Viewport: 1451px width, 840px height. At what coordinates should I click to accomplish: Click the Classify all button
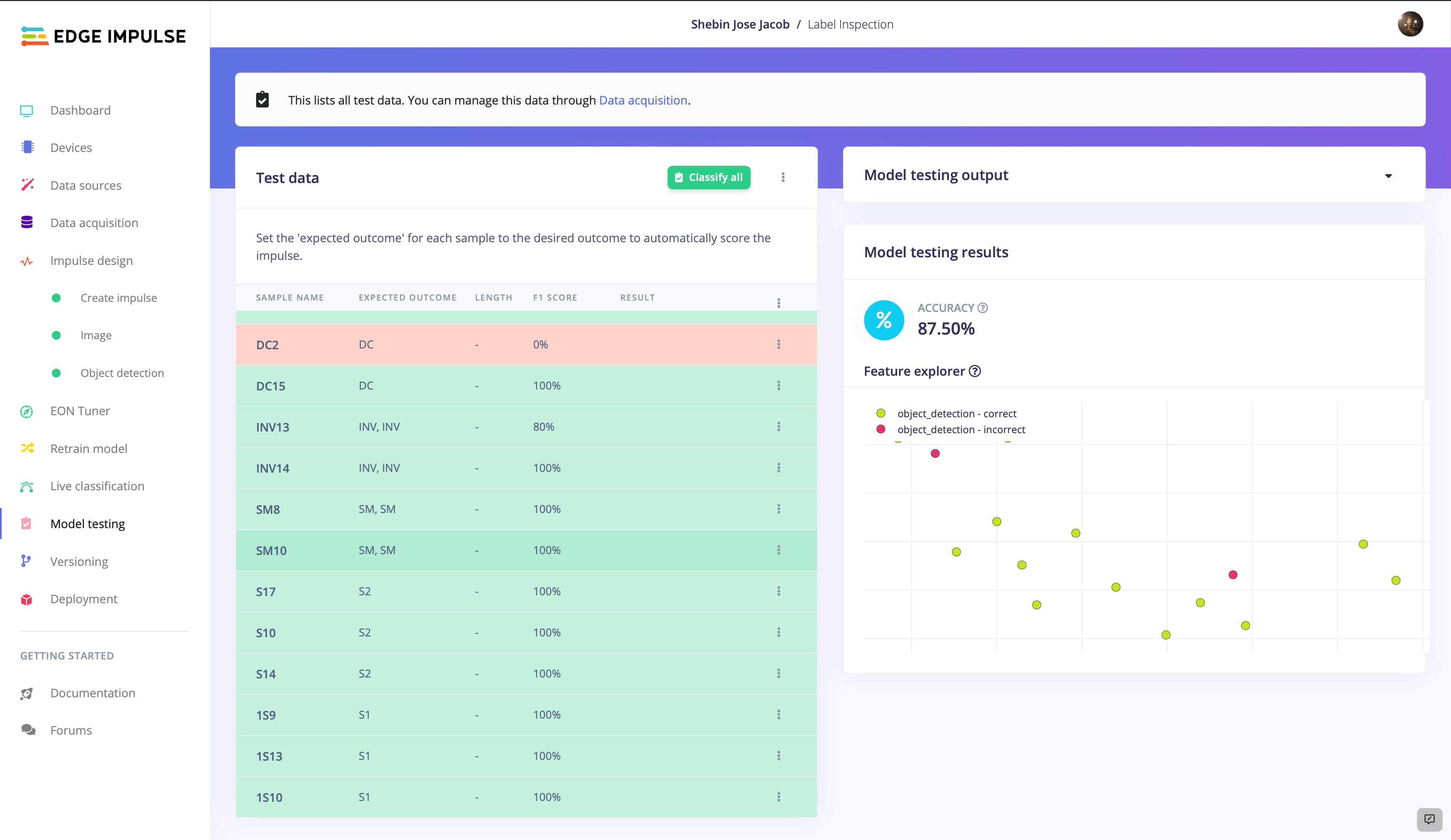[709, 177]
